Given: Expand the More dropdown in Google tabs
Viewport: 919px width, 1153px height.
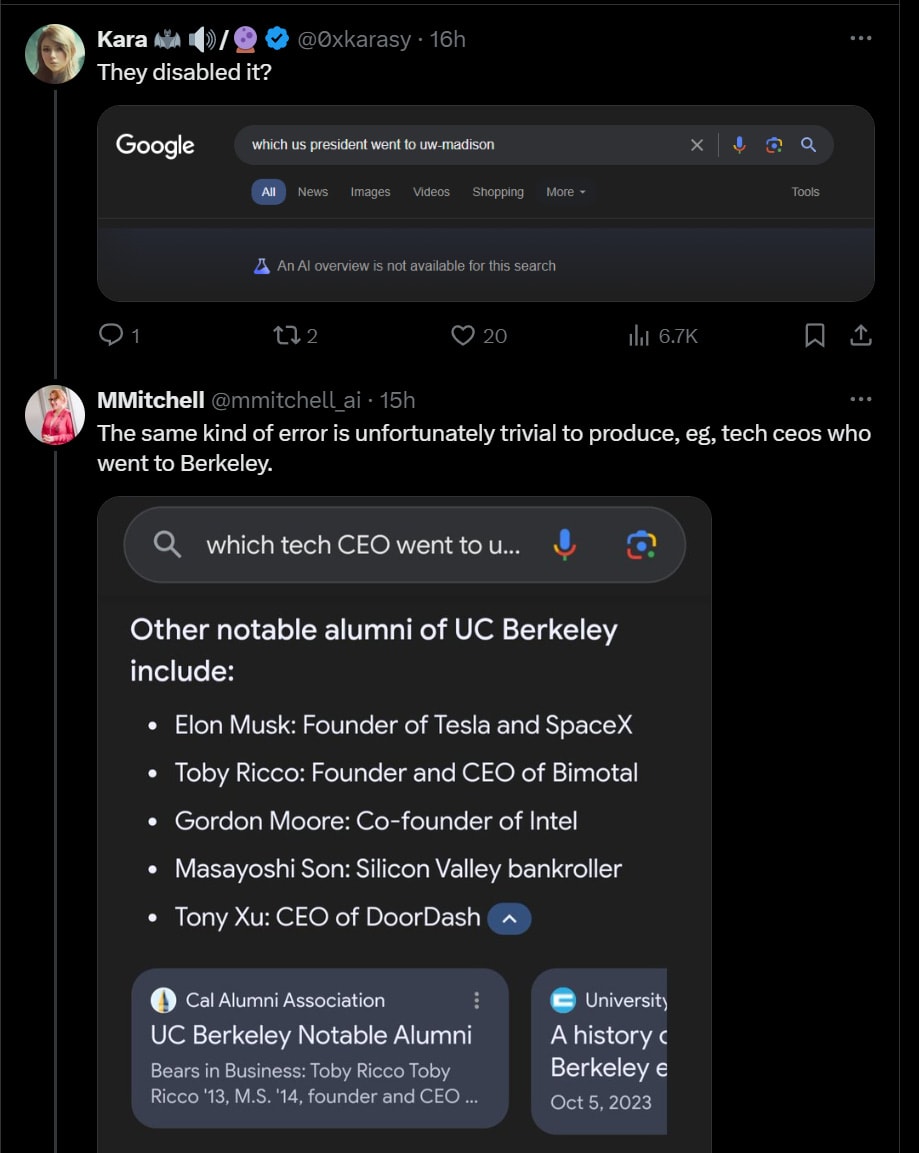Looking at the screenshot, I should click(x=565, y=192).
